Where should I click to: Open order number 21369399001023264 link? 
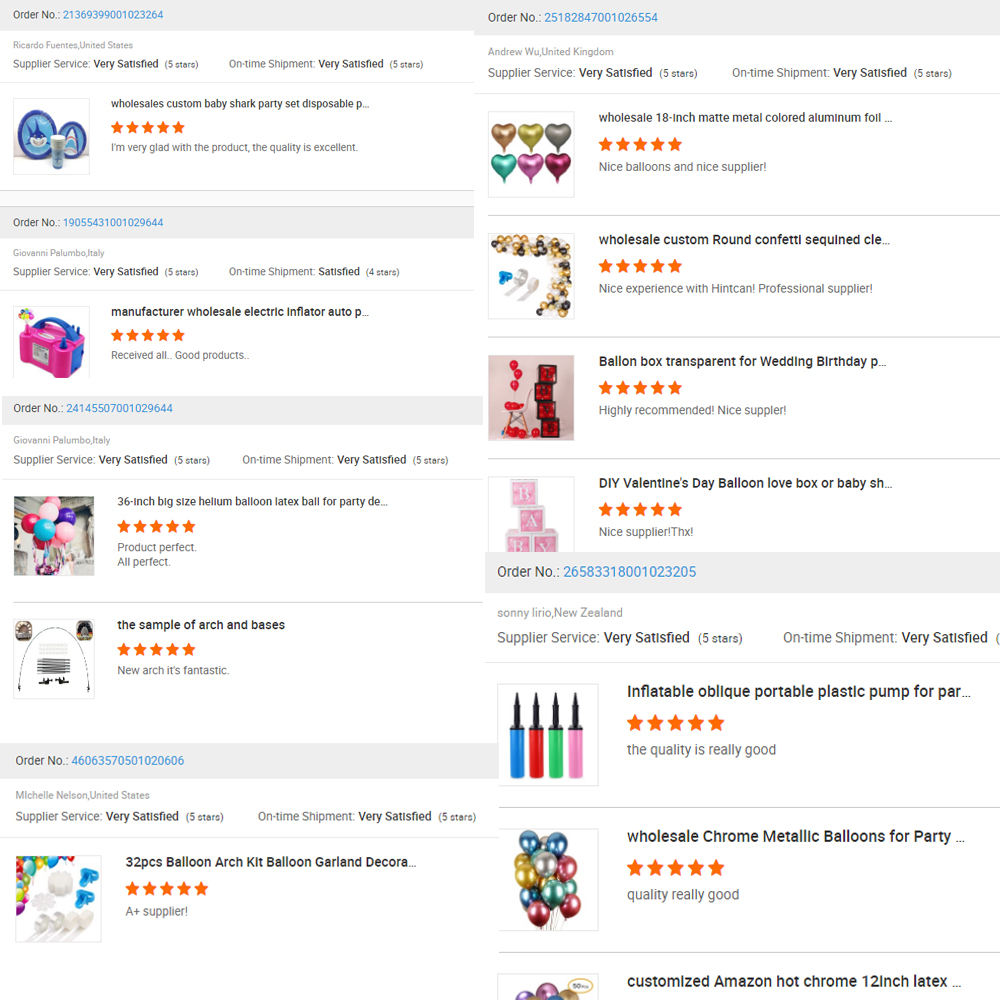tap(113, 15)
